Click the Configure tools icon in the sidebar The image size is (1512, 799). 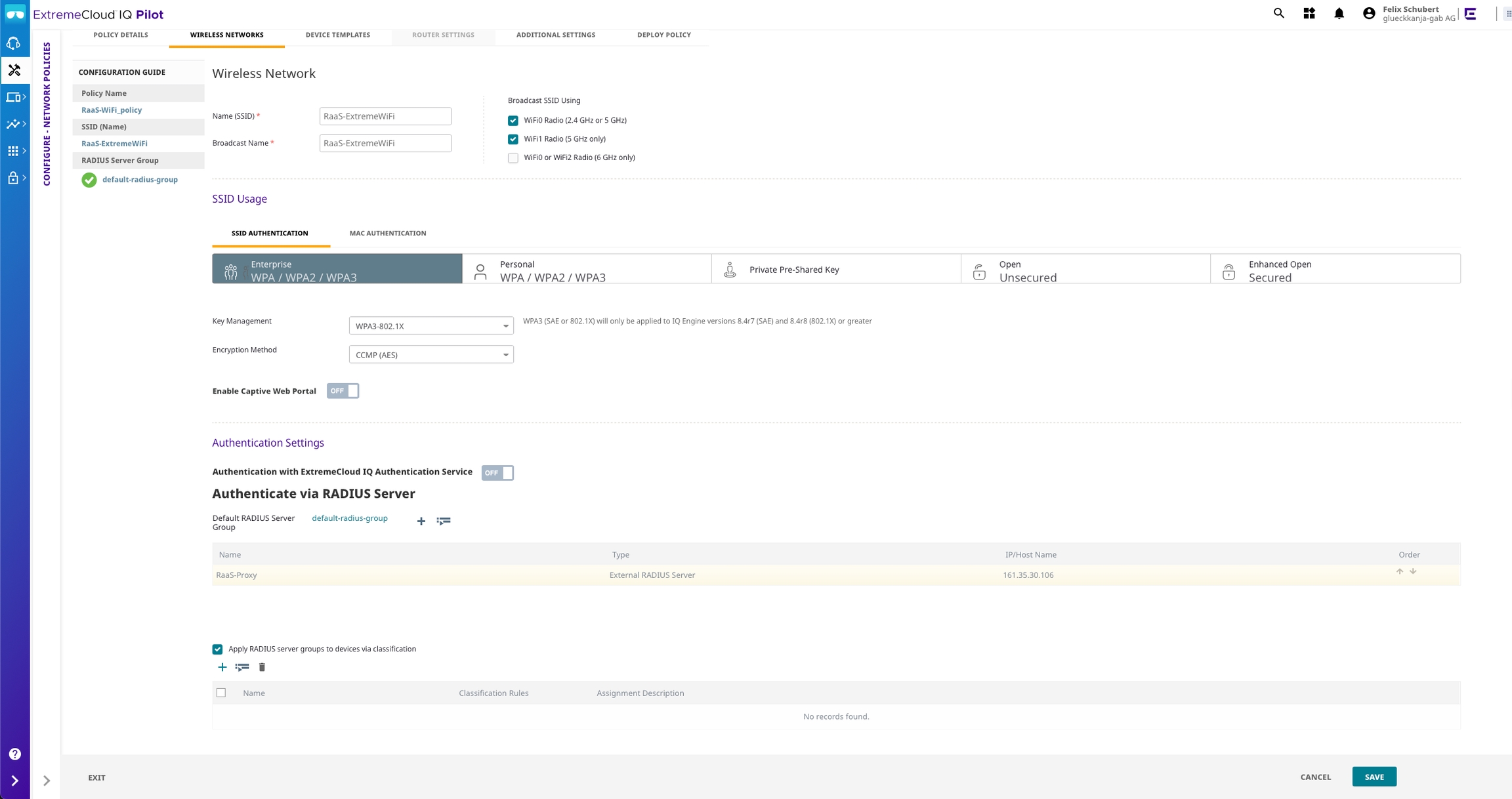(14, 70)
